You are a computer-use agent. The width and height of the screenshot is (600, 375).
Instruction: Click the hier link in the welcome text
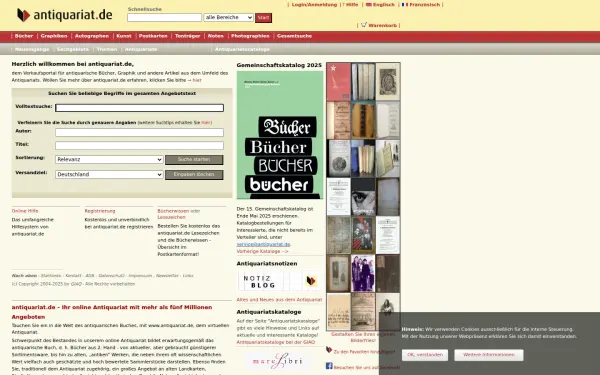point(197,80)
